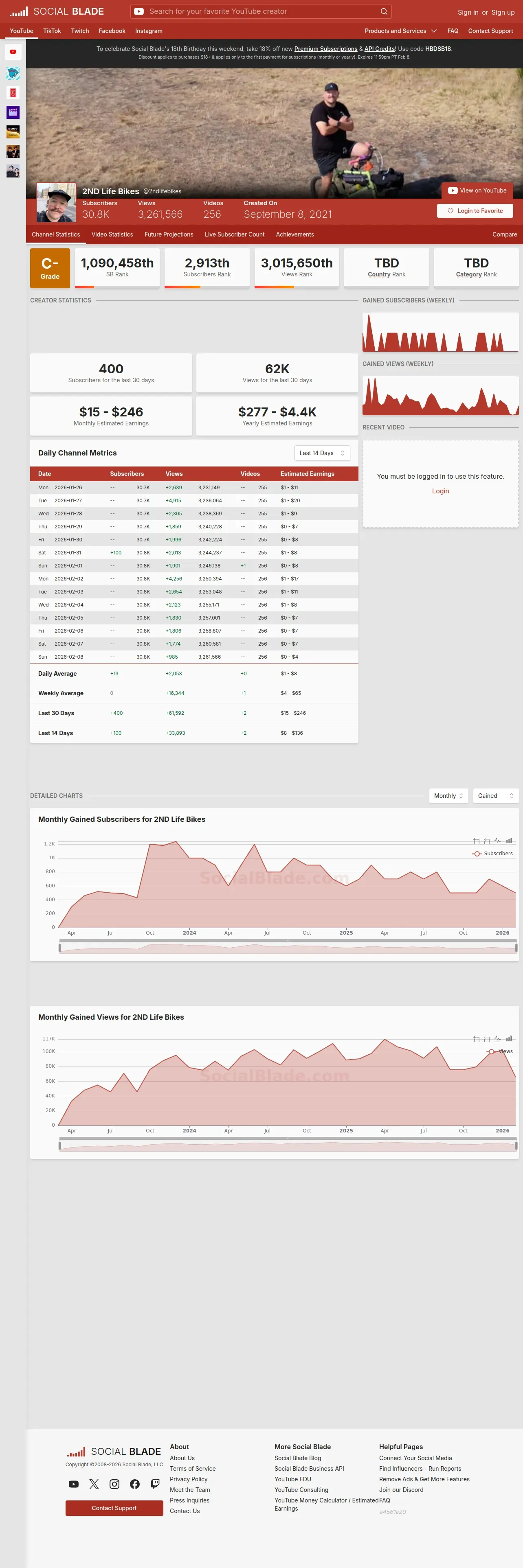Viewport: 523px width, 1568px height.
Task: Expand the Products and Services menu
Action: [401, 31]
